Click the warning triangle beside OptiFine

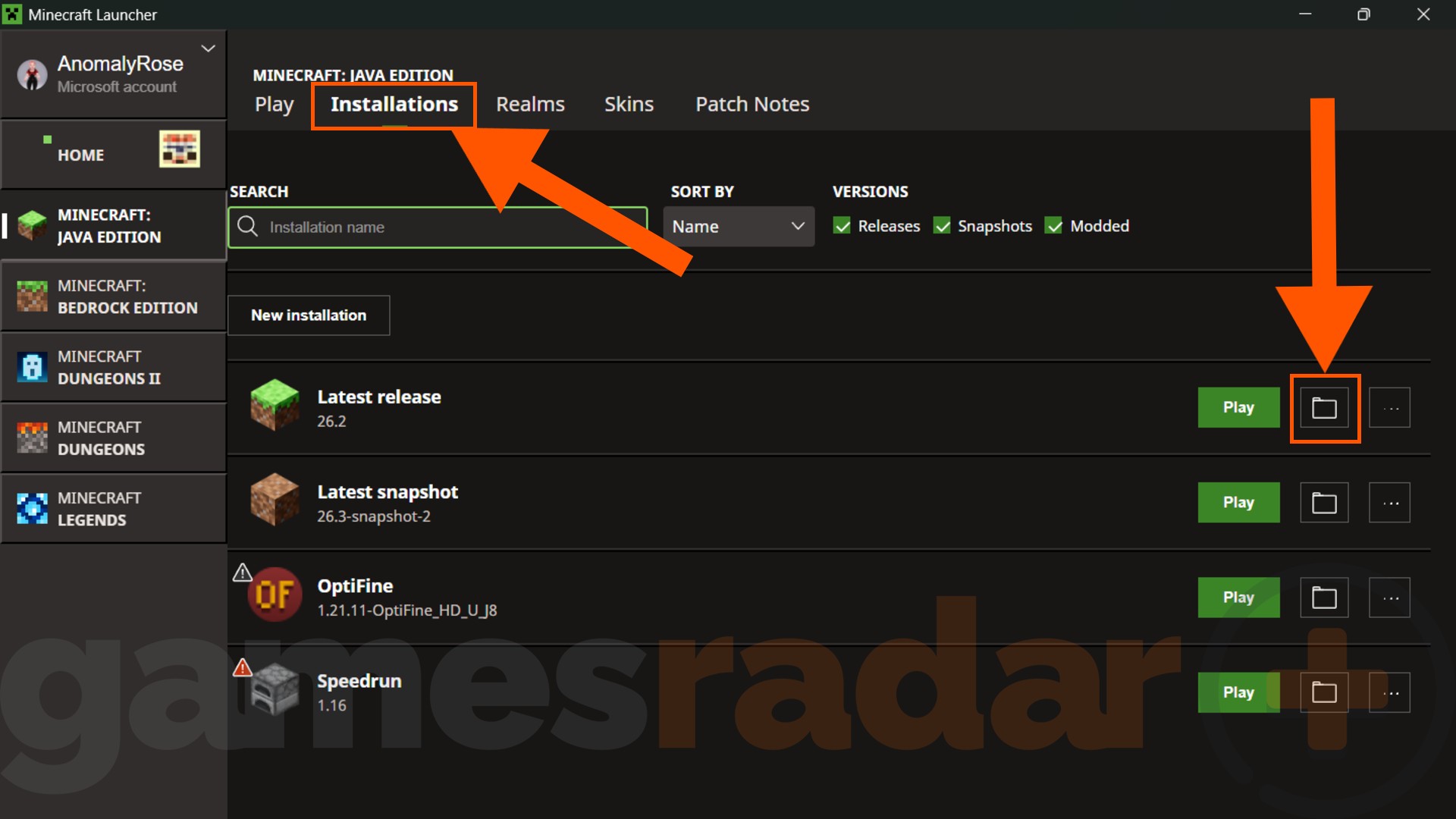[x=242, y=573]
